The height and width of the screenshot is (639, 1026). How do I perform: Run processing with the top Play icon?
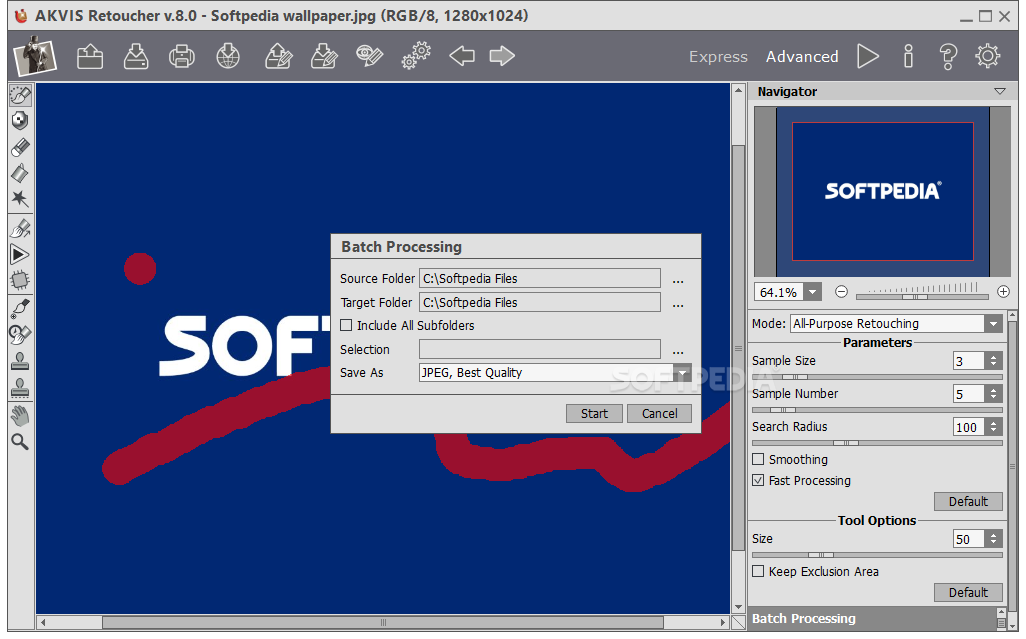[x=868, y=56]
